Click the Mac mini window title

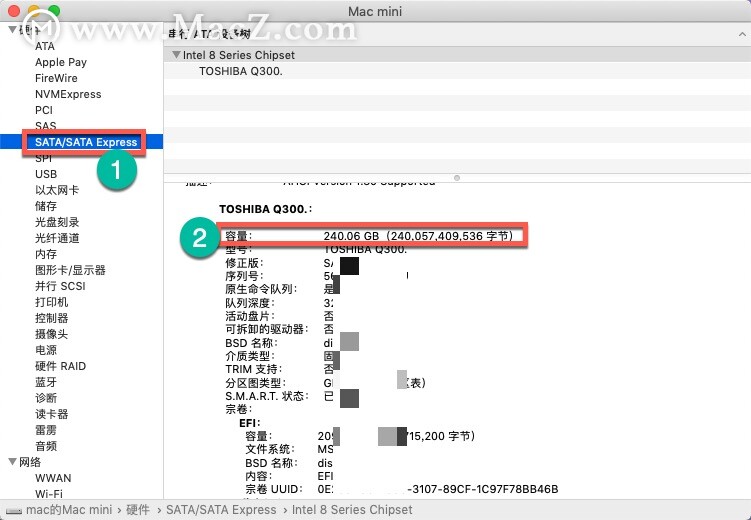375,11
